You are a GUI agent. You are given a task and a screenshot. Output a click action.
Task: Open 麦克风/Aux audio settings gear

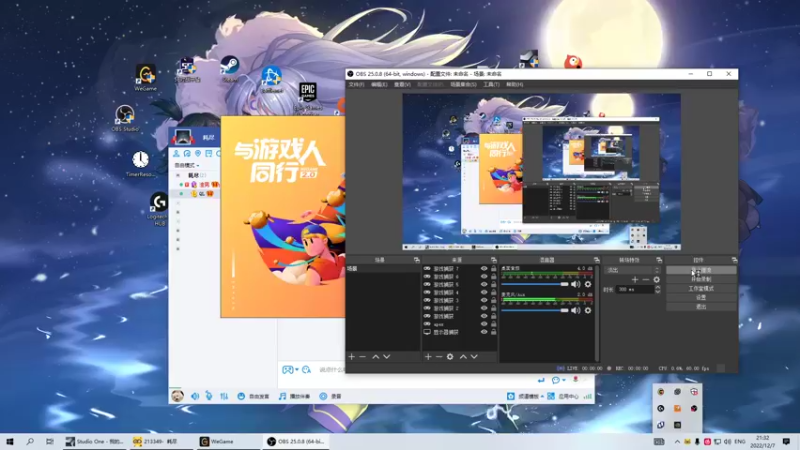[x=588, y=310]
